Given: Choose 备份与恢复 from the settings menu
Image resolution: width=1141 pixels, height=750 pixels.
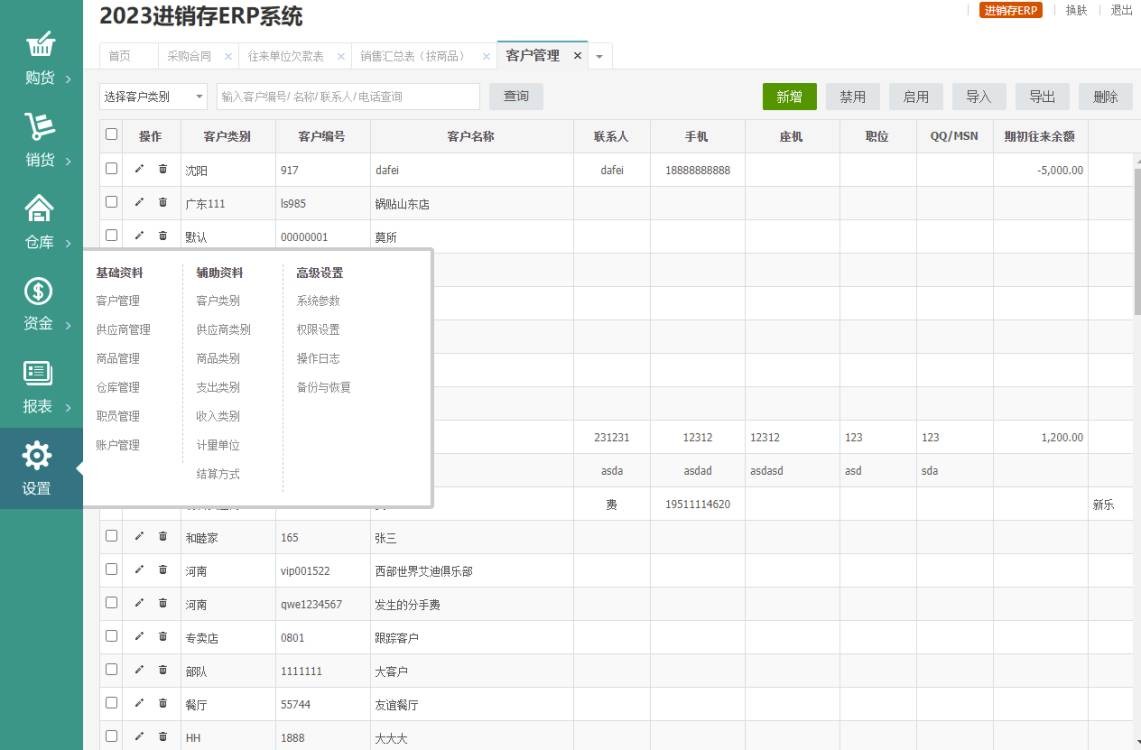Looking at the screenshot, I should click(324, 387).
